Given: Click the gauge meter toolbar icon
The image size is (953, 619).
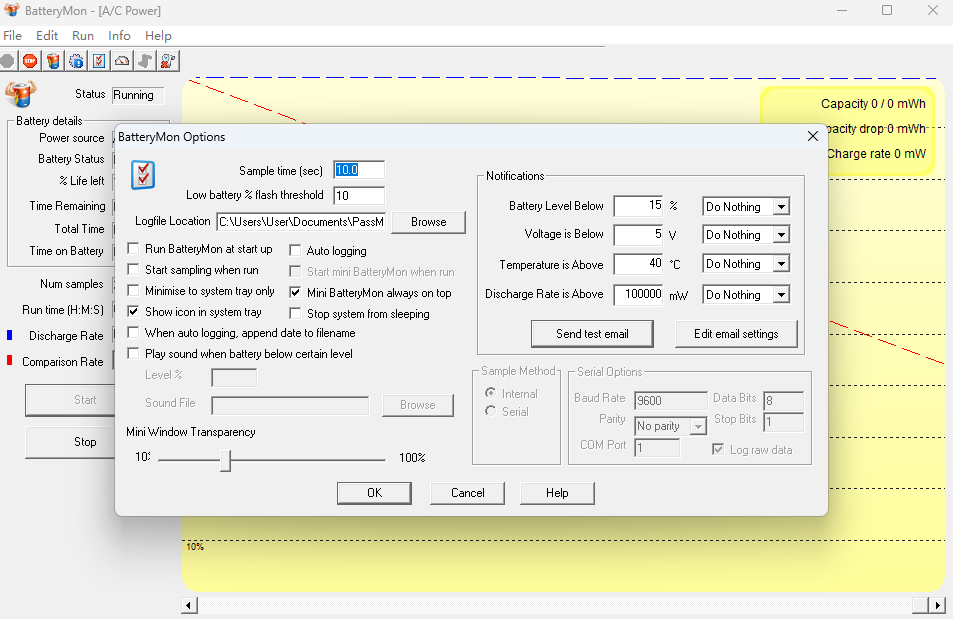Looking at the screenshot, I should coord(121,60).
